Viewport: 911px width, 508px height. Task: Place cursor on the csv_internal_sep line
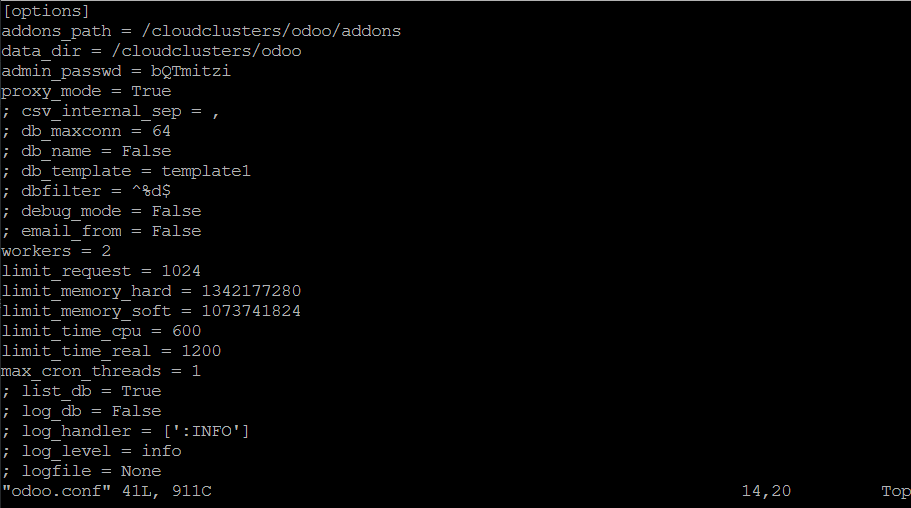[110, 111]
